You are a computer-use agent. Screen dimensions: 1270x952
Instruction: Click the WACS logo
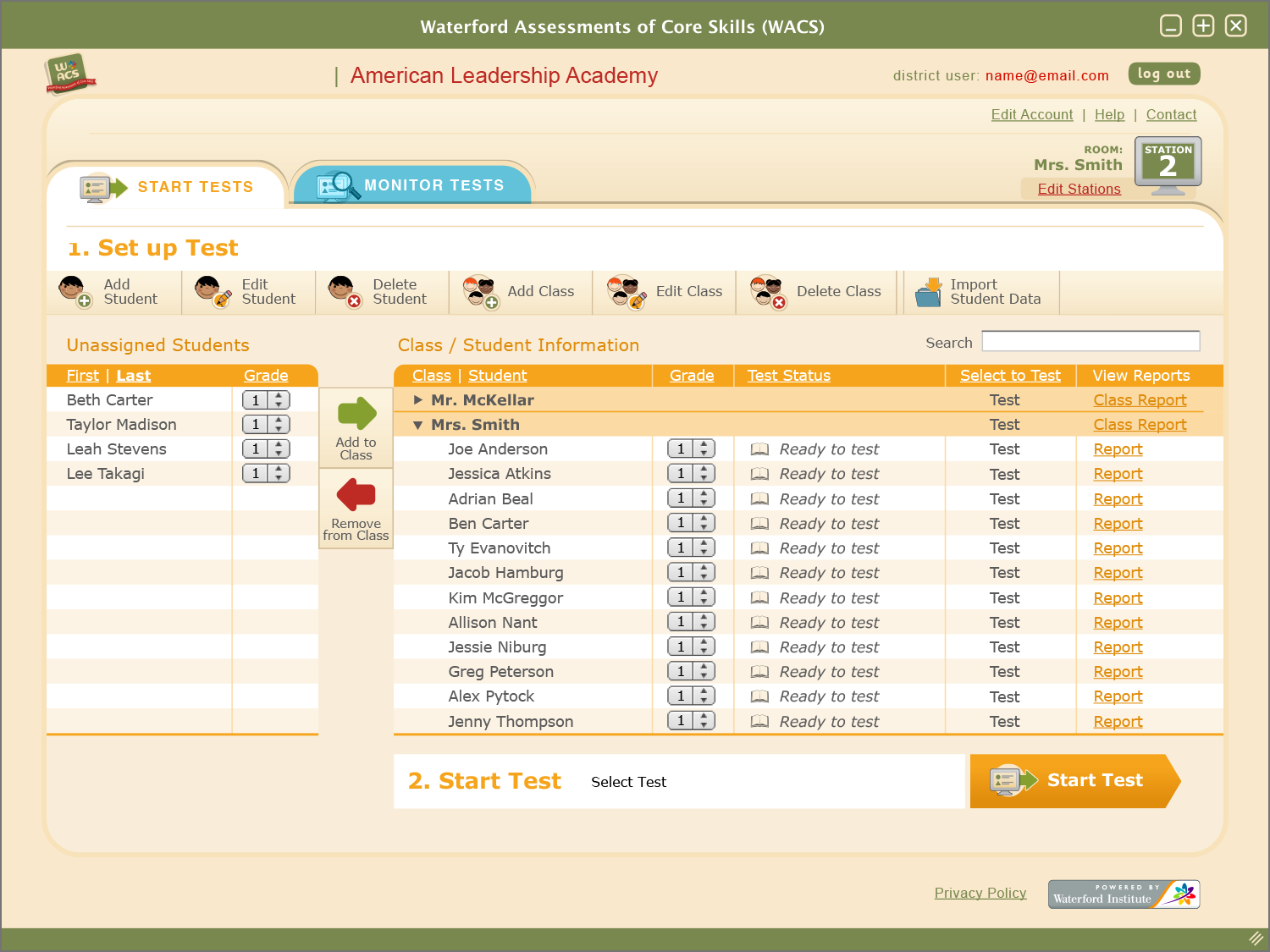pos(70,74)
